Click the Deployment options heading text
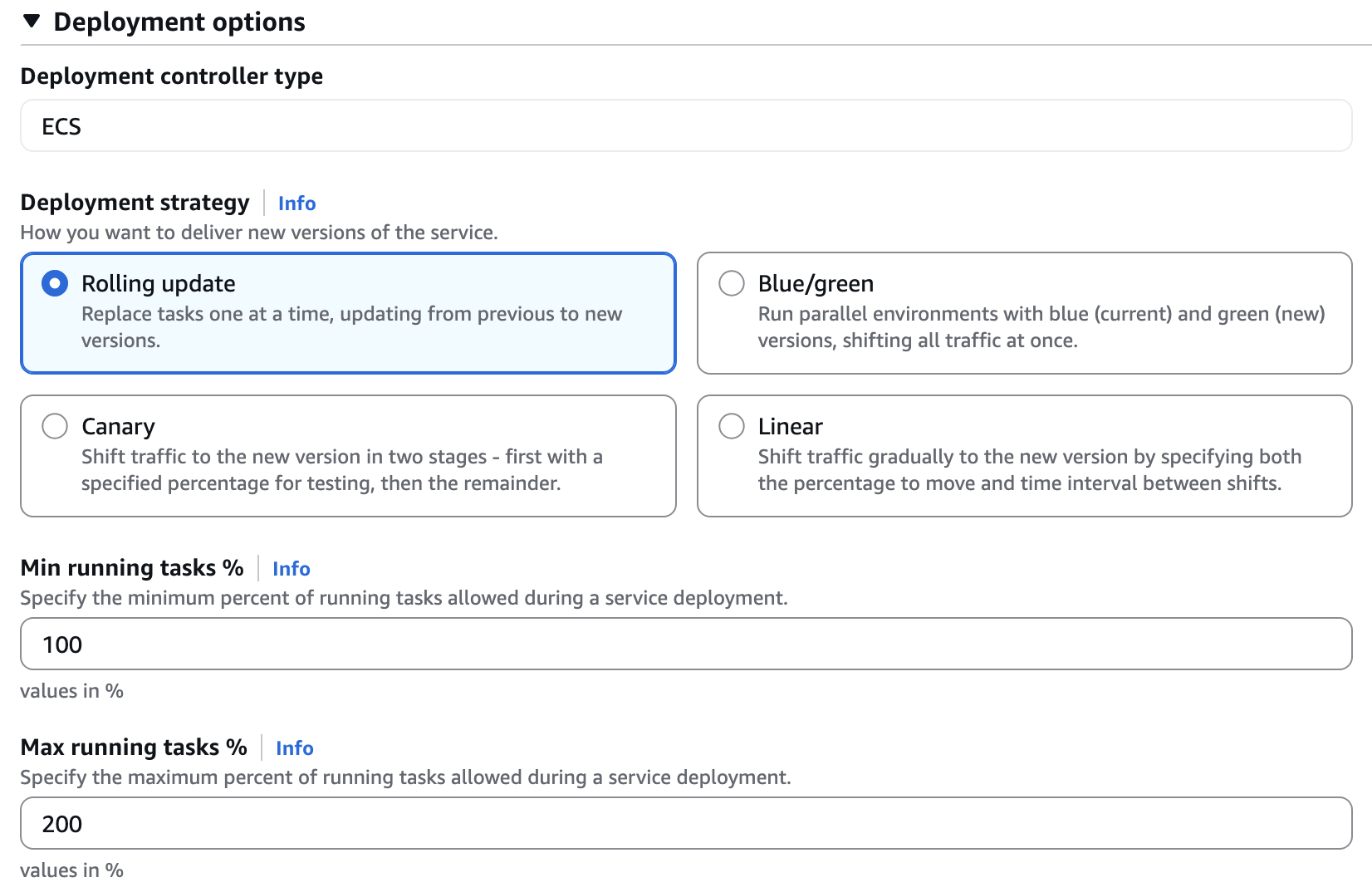 [179, 22]
